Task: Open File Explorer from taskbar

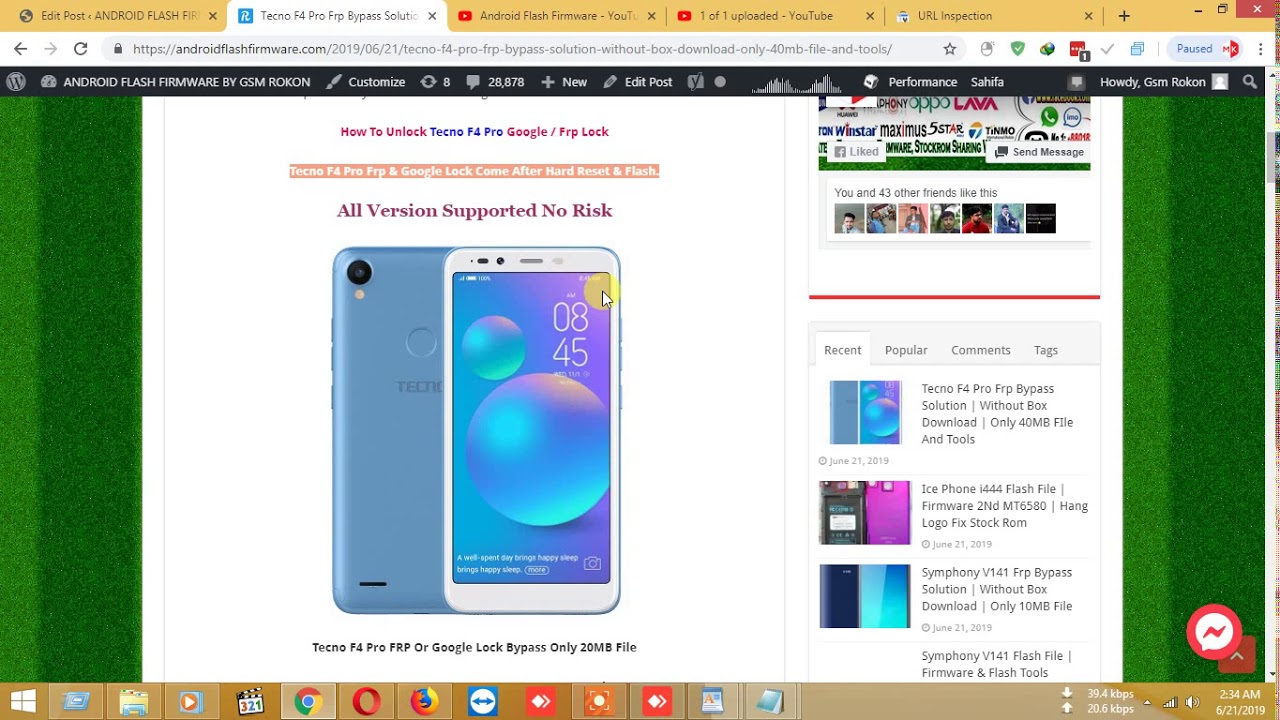Action: [134, 702]
